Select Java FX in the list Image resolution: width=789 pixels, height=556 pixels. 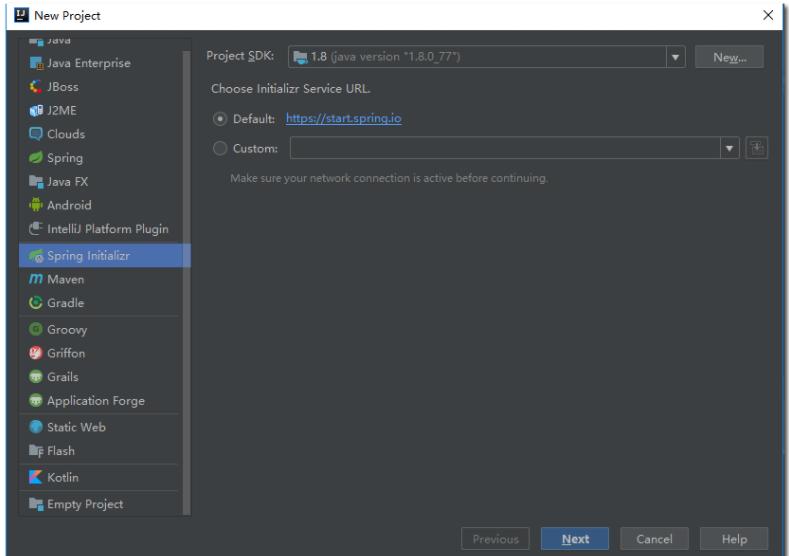(104, 182)
